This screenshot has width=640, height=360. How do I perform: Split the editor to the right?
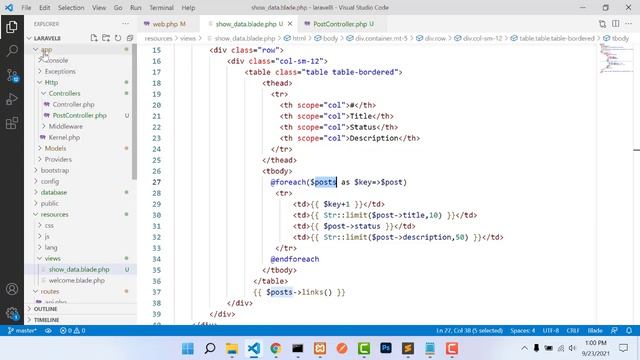(x=616, y=24)
